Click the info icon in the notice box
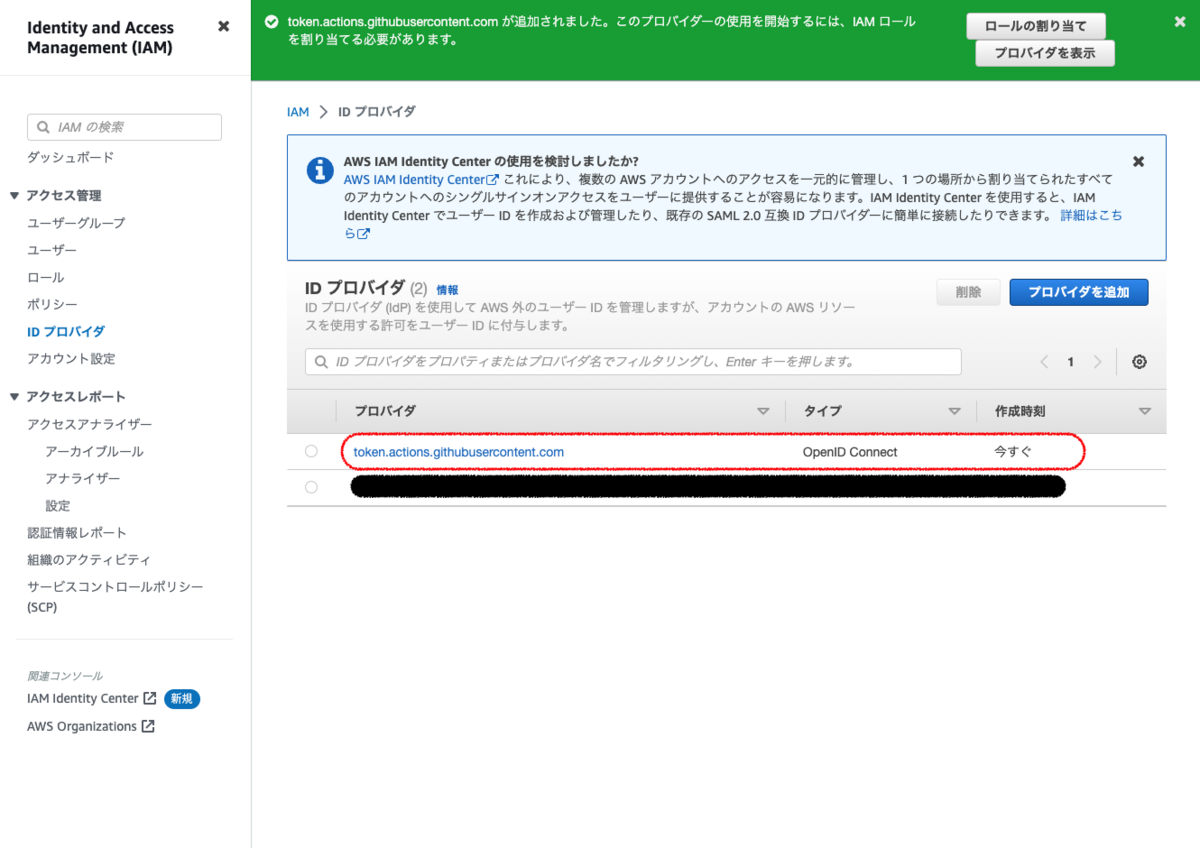1200x848 pixels. (319, 170)
